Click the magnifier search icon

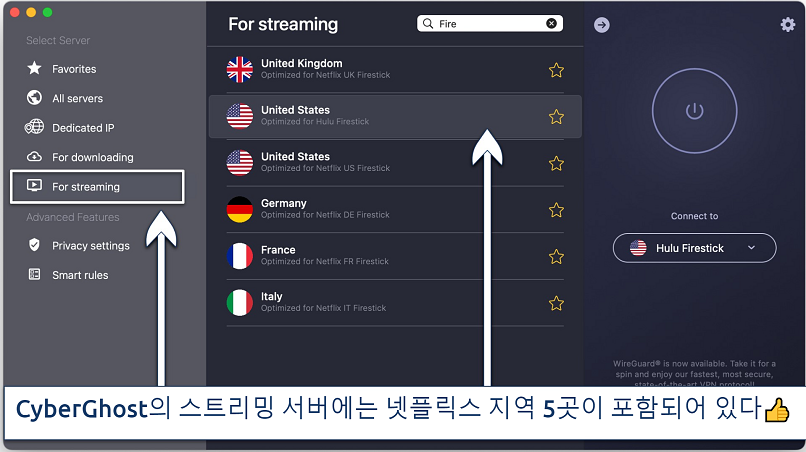(x=428, y=23)
